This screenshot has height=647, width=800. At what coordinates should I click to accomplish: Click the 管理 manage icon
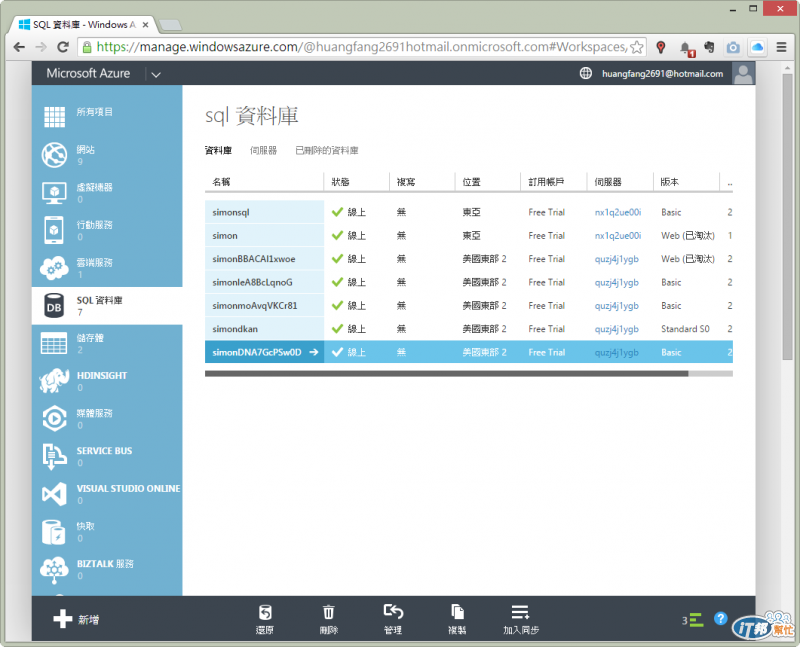(393, 611)
